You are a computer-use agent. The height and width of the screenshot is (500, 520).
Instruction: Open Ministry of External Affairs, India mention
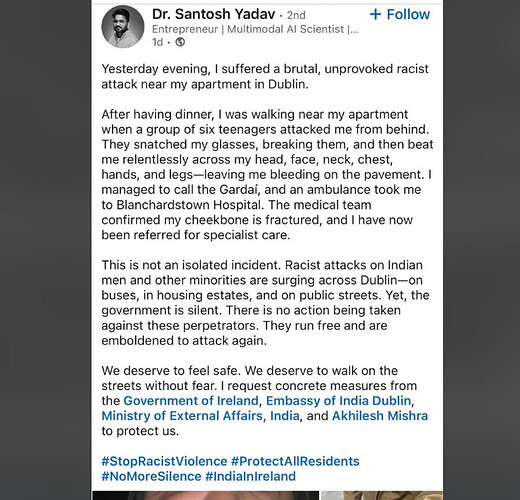(x=200, y=416)
